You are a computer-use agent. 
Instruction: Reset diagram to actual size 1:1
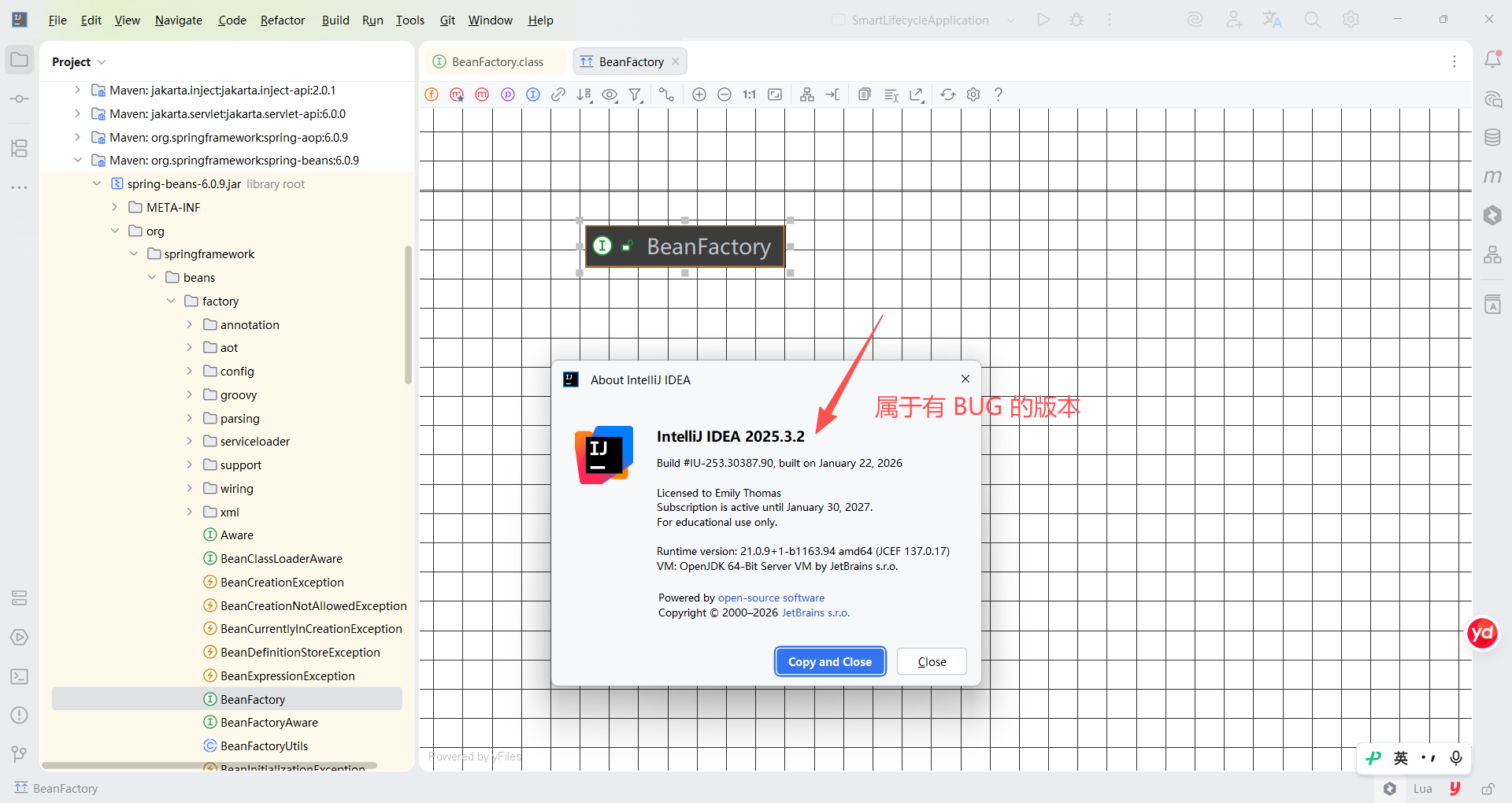(750, 94)
